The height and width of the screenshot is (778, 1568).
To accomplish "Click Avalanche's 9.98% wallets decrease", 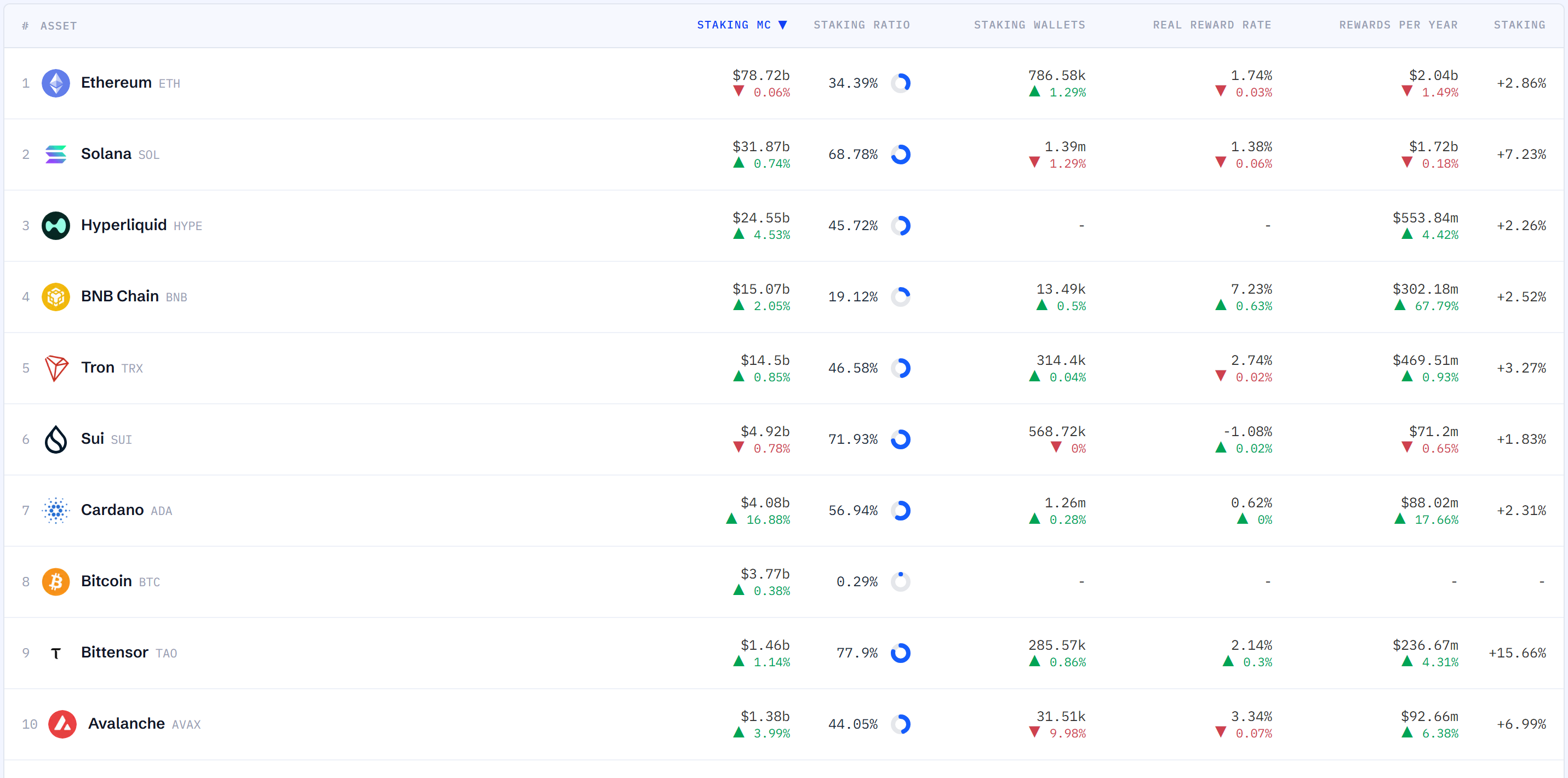I will click(1057, 734).
